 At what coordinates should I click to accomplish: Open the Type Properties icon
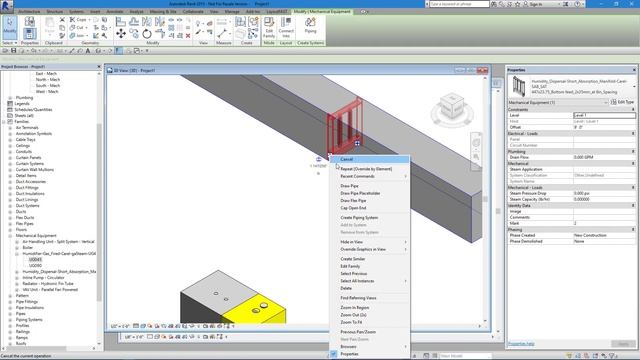coord(29,21)
